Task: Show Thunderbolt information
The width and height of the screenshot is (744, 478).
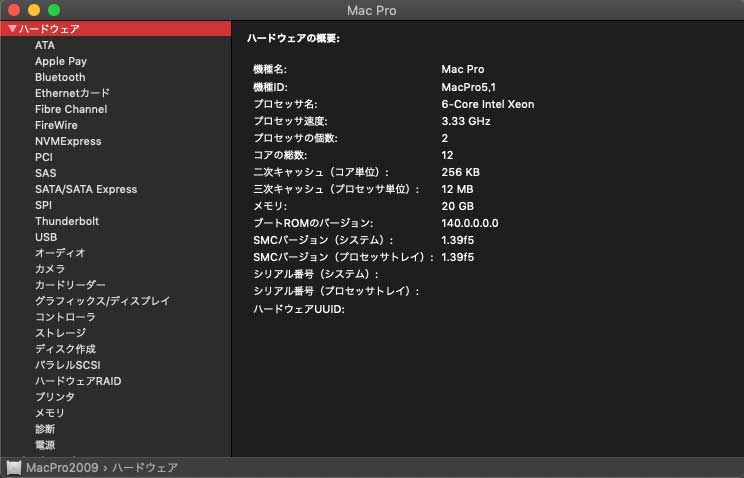Action: [67, 221]
